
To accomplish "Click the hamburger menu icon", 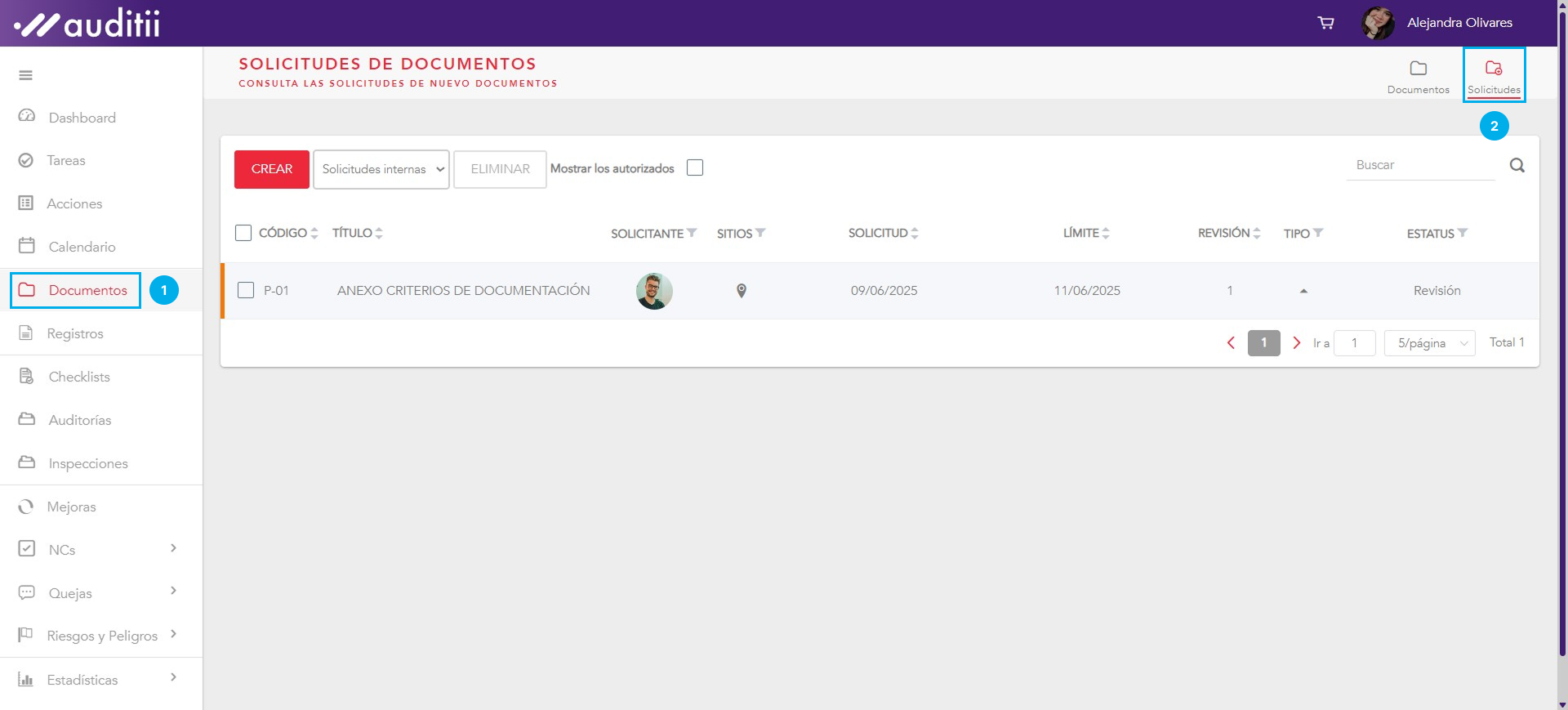I will click(26, 75).
